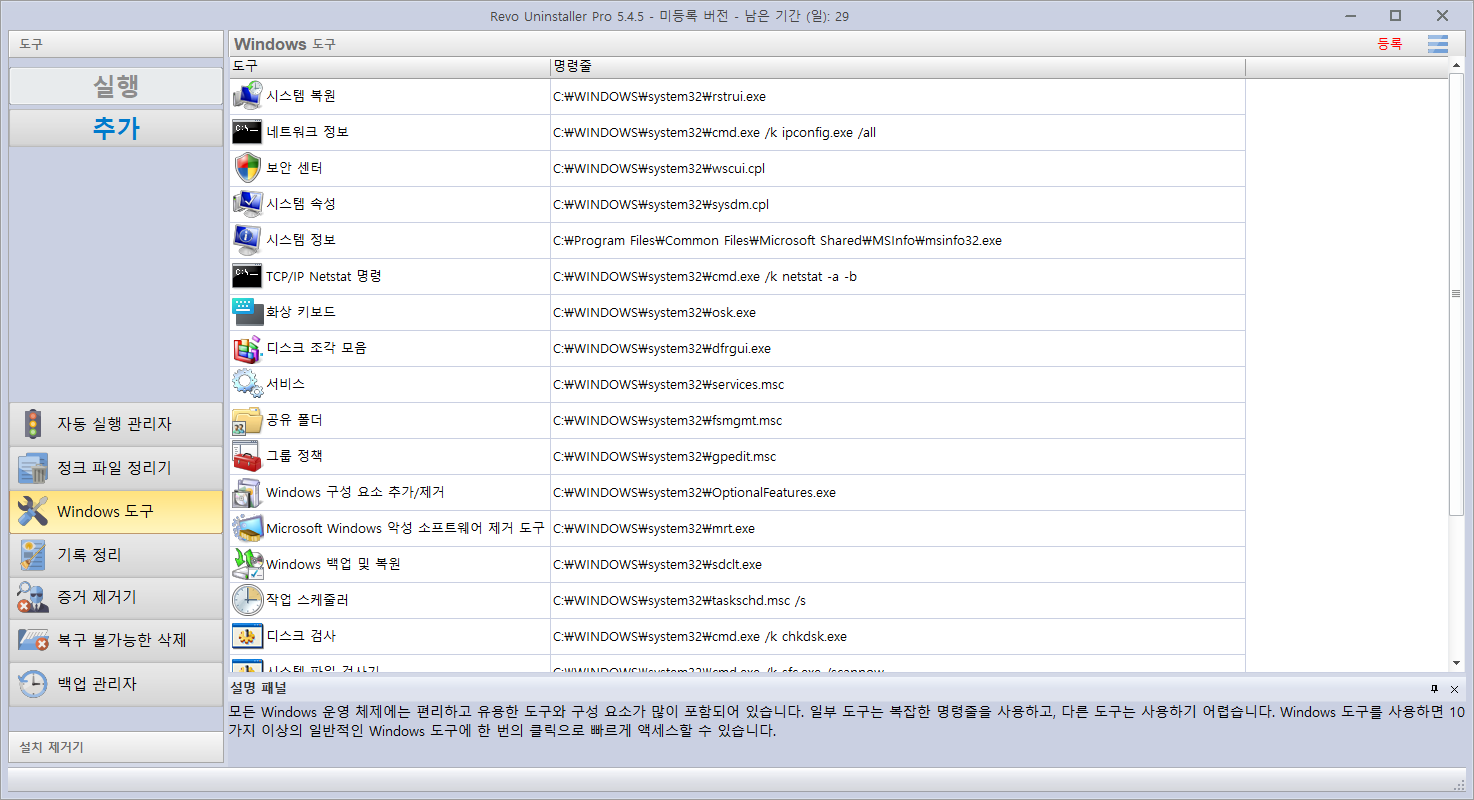Select the OptionalFeatures.exe command cell
1474x800 pixels.
pyautogui.click(x=898, y=493)
